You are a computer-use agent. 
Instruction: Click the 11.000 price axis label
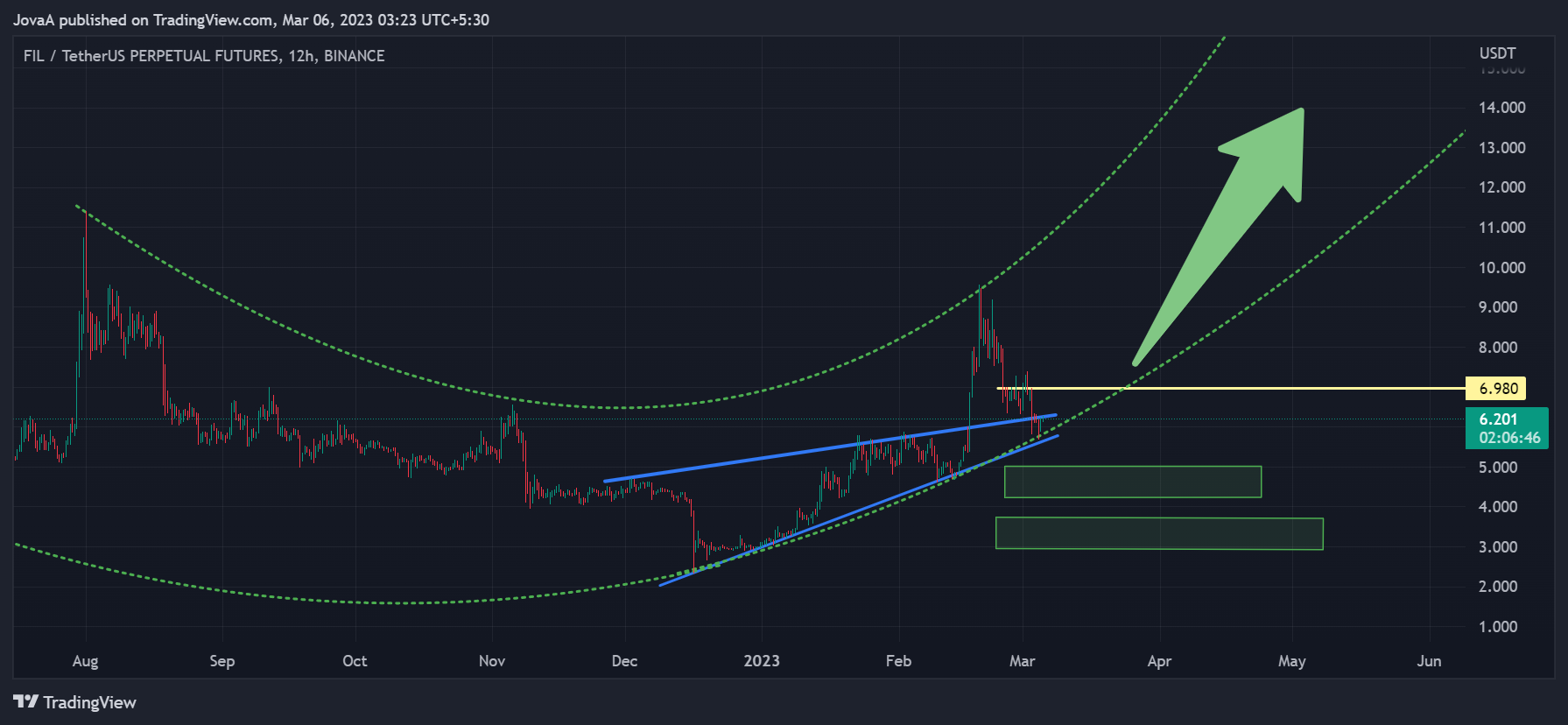point(1501,228)
